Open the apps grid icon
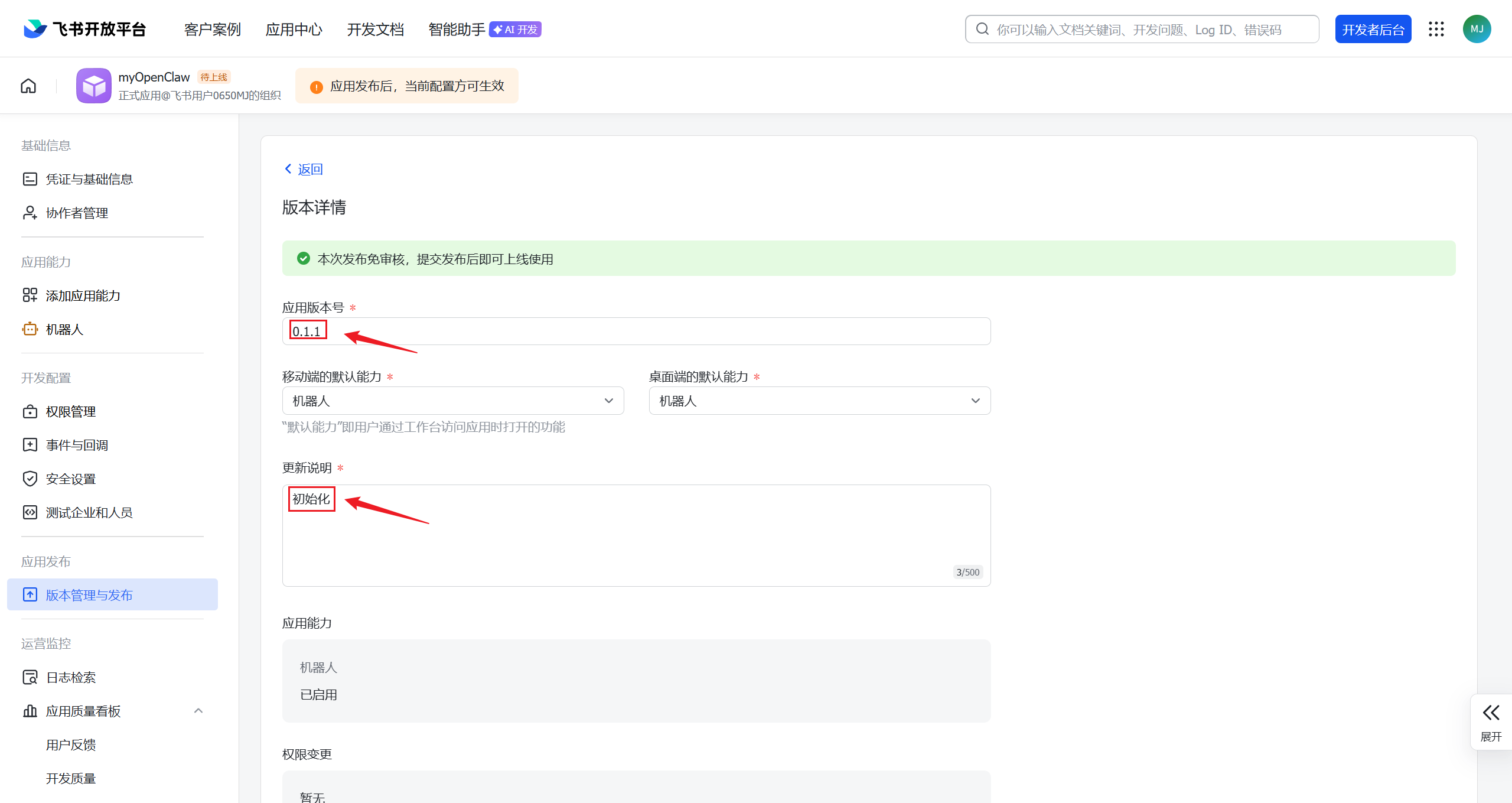Viewport: 1512px width, 803px height. coord(1436,29)
